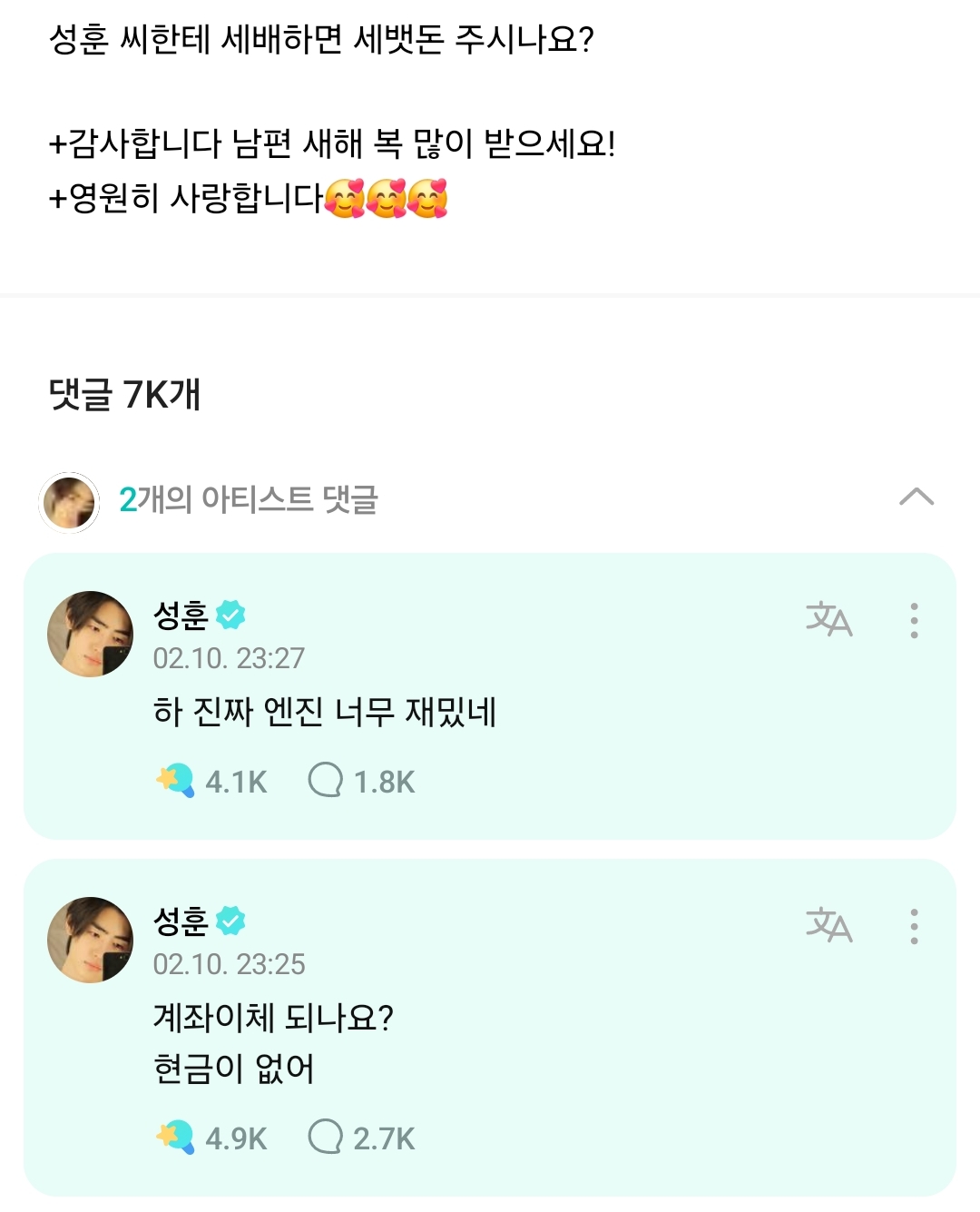The image size is (980, 1212).
Task: Select the comment text 하 진짜 엔진 너무 재밌네
Action: pyautogui.click(x=325, y=712)
